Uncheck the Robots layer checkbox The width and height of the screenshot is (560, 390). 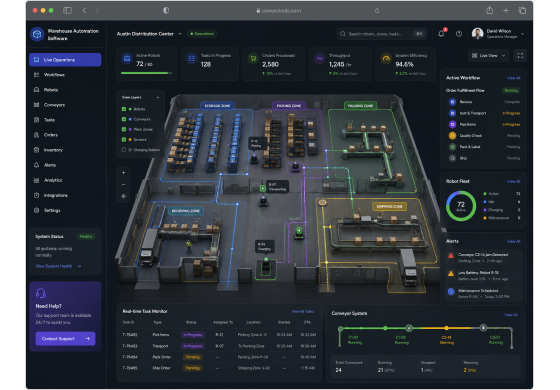124,109
